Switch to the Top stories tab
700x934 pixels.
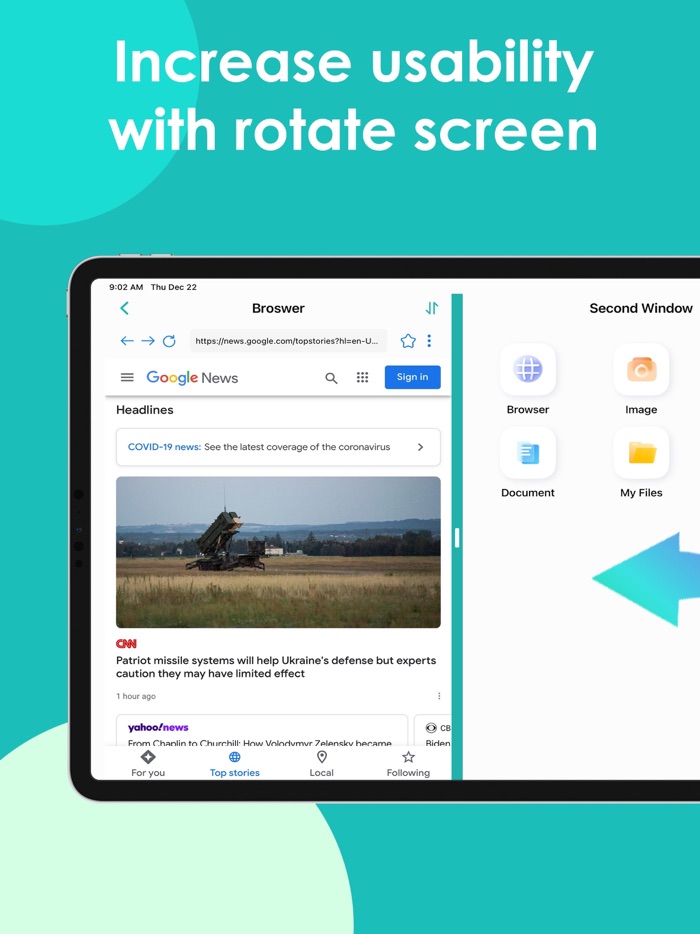click(235, 764)
